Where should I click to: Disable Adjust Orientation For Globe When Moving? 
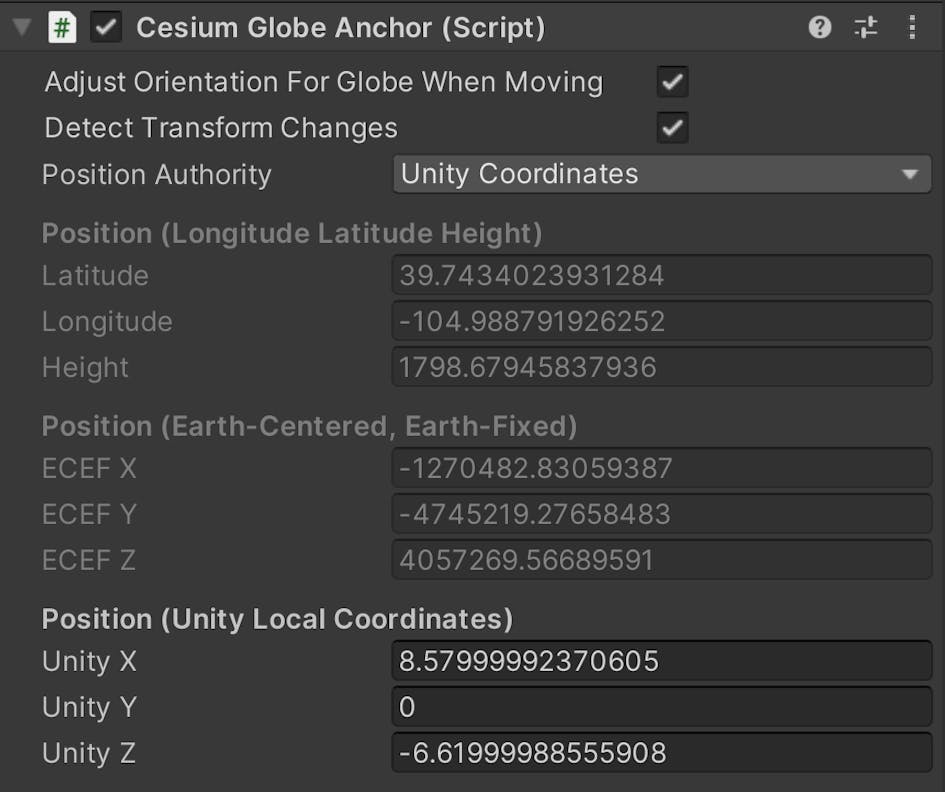671,82
